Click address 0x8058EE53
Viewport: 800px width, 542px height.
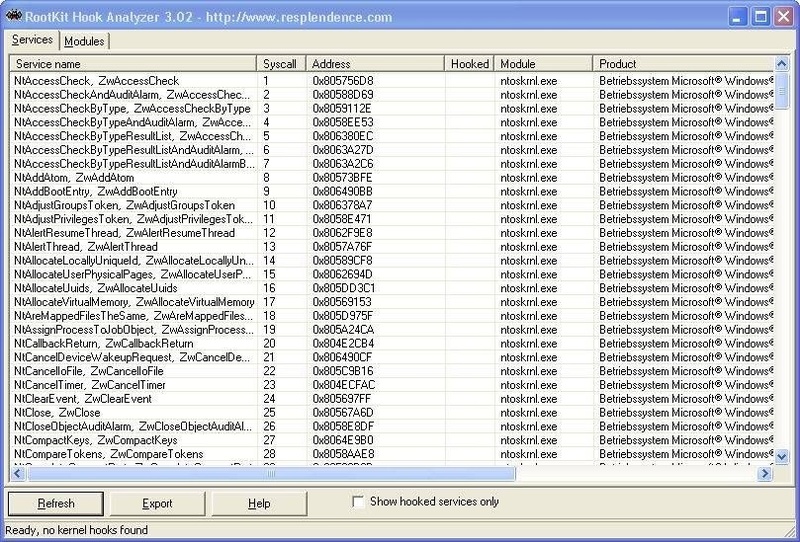point(343,122)
